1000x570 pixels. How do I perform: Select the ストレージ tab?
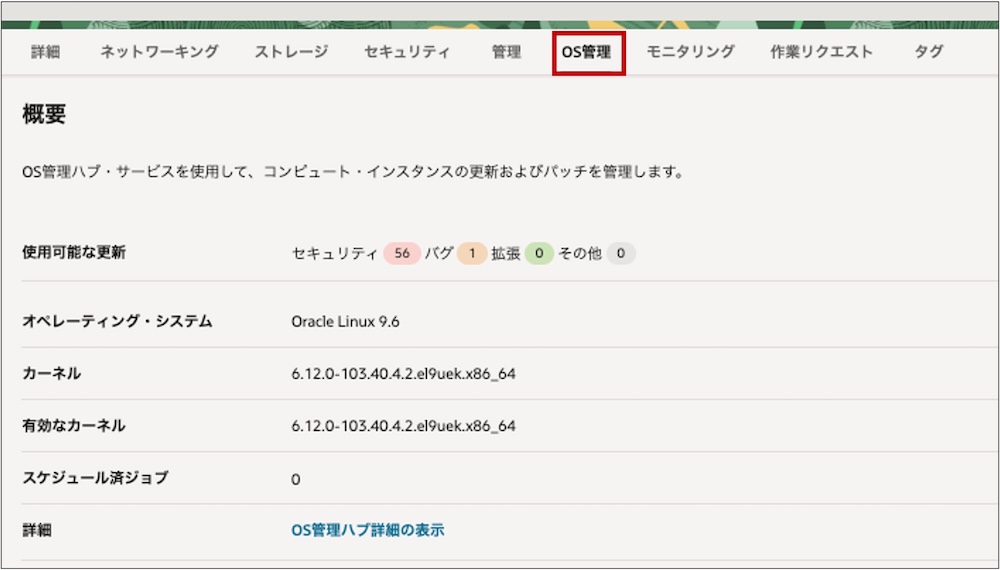tap(291, 52)
